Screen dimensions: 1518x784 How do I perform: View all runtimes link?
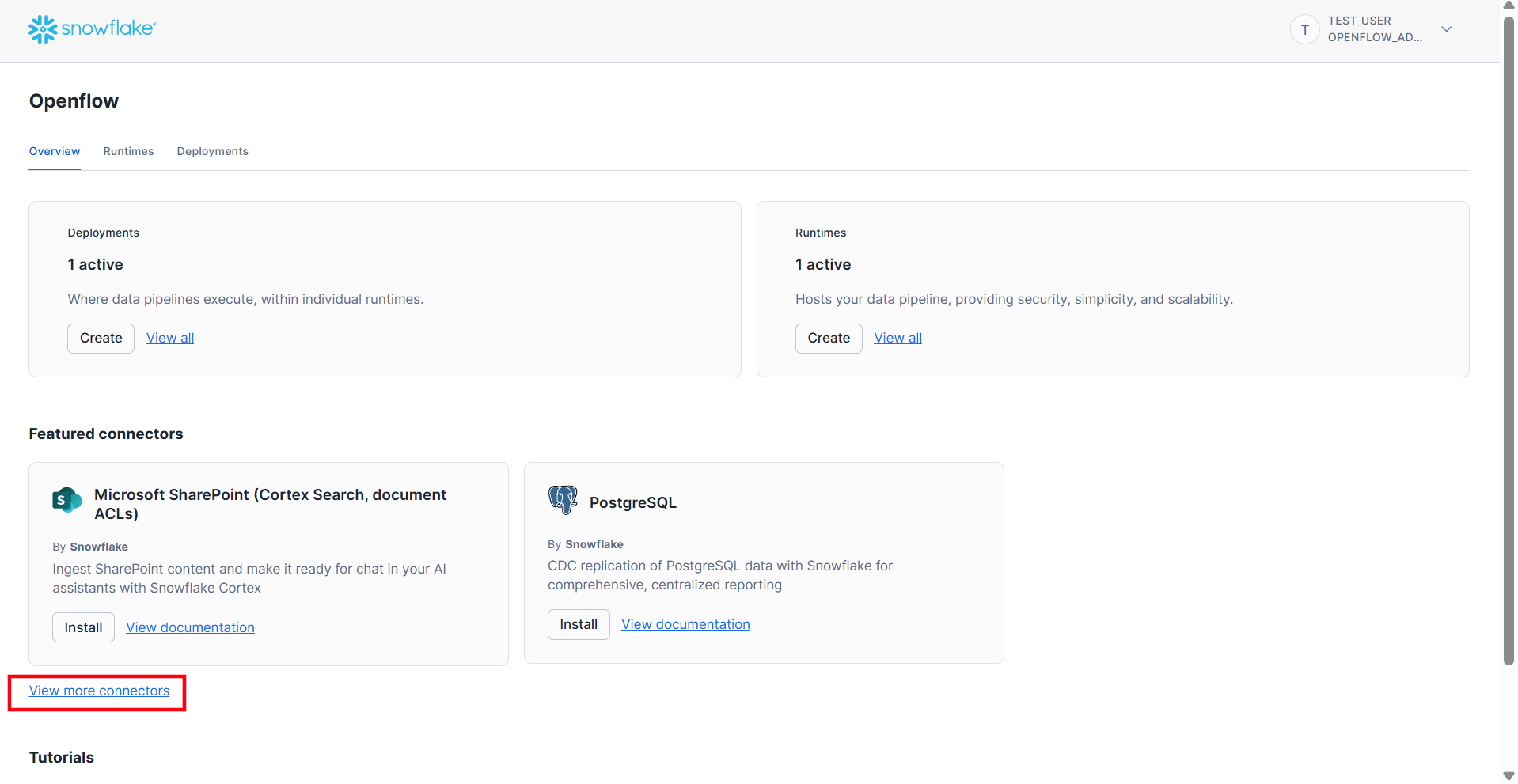(x=898, y=338)
